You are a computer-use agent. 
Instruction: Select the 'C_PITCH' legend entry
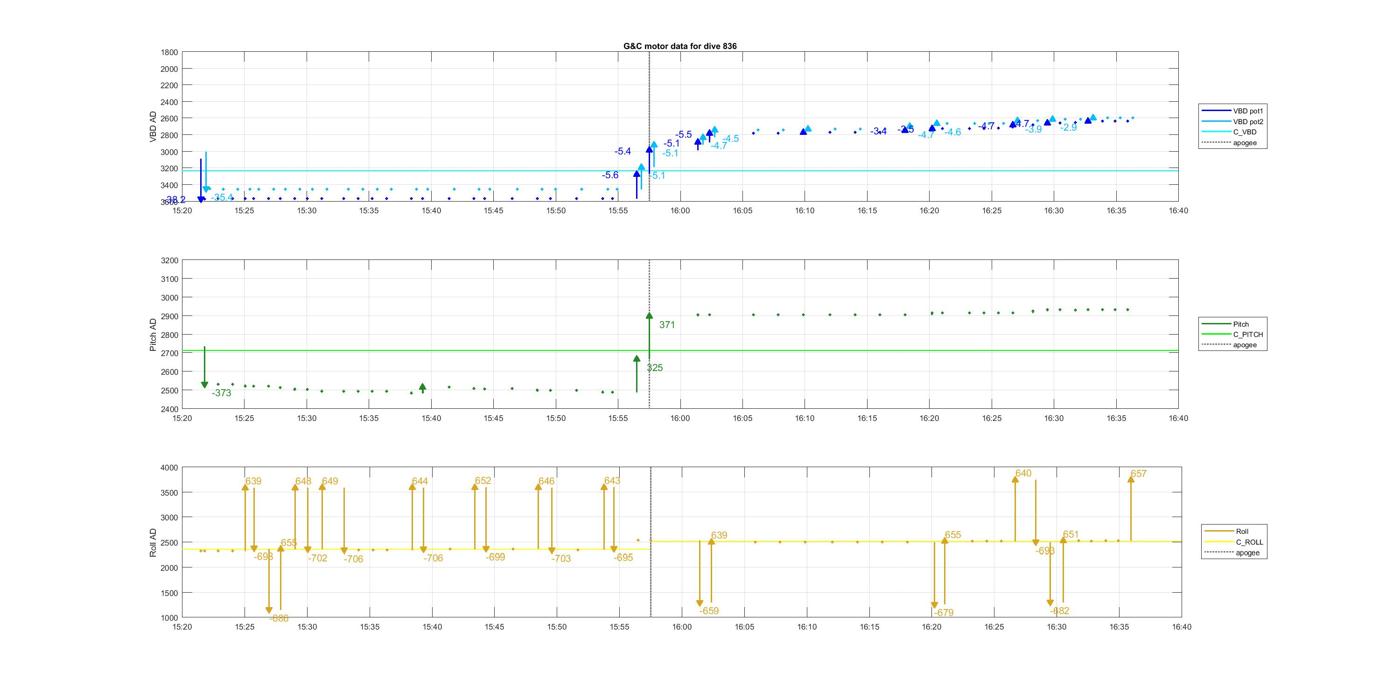(x=1248, y=334)
